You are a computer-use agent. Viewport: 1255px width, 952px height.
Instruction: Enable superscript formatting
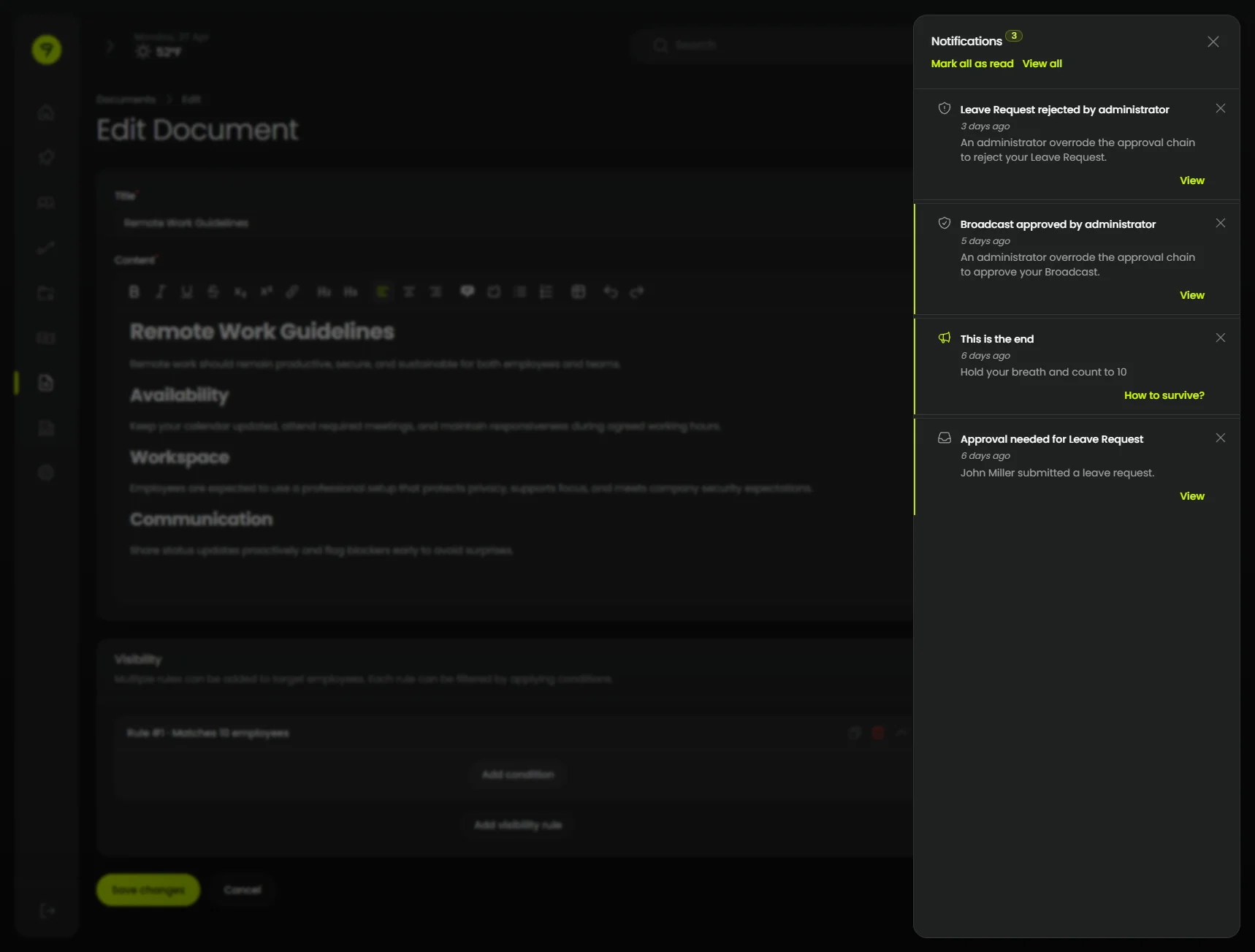point(266,292)
